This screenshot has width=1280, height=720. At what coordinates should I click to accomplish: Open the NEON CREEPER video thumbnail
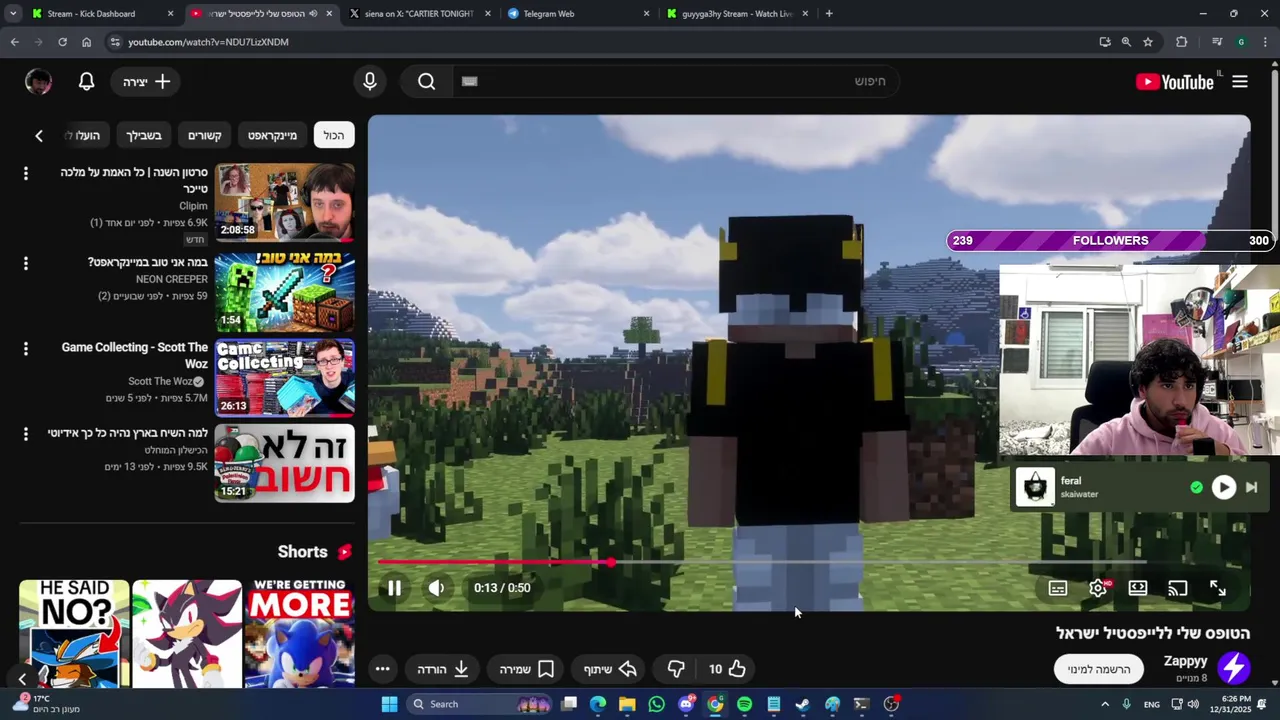coord(285,290)
